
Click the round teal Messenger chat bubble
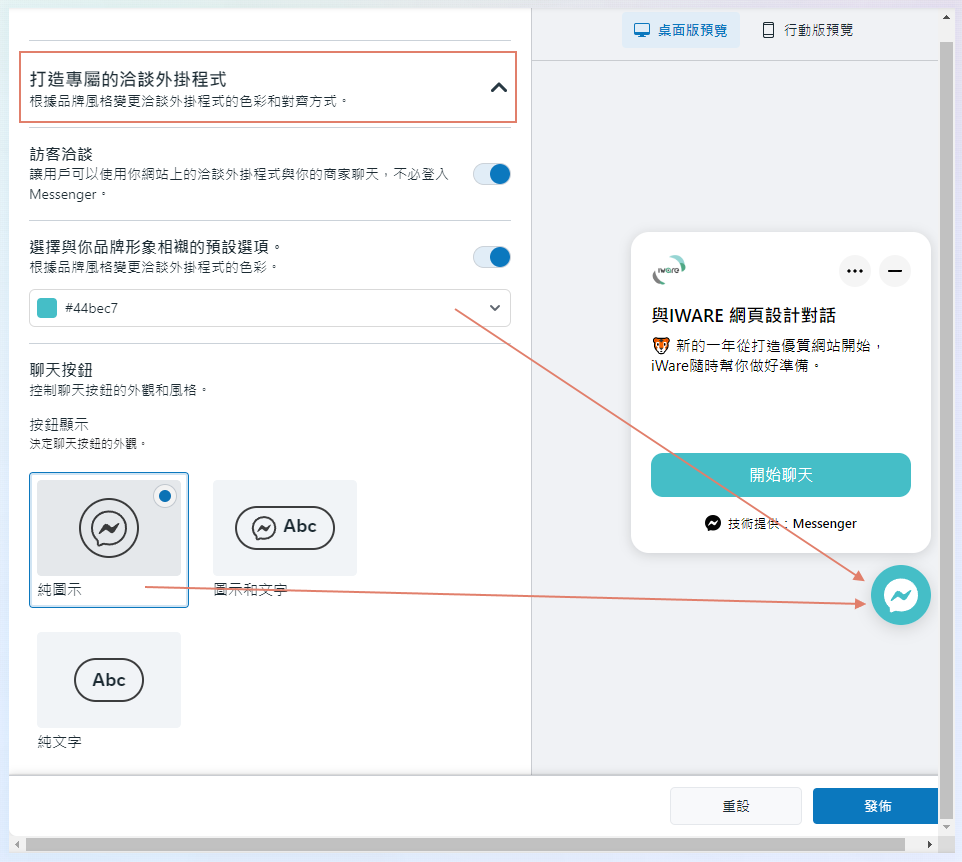click(x=901, y=595)
